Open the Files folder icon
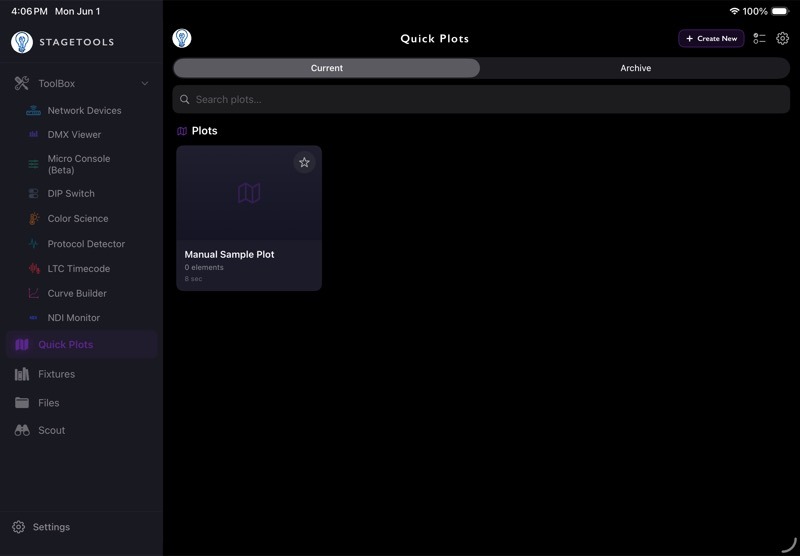This screenshot has width=800, height=556. (22, 402)
